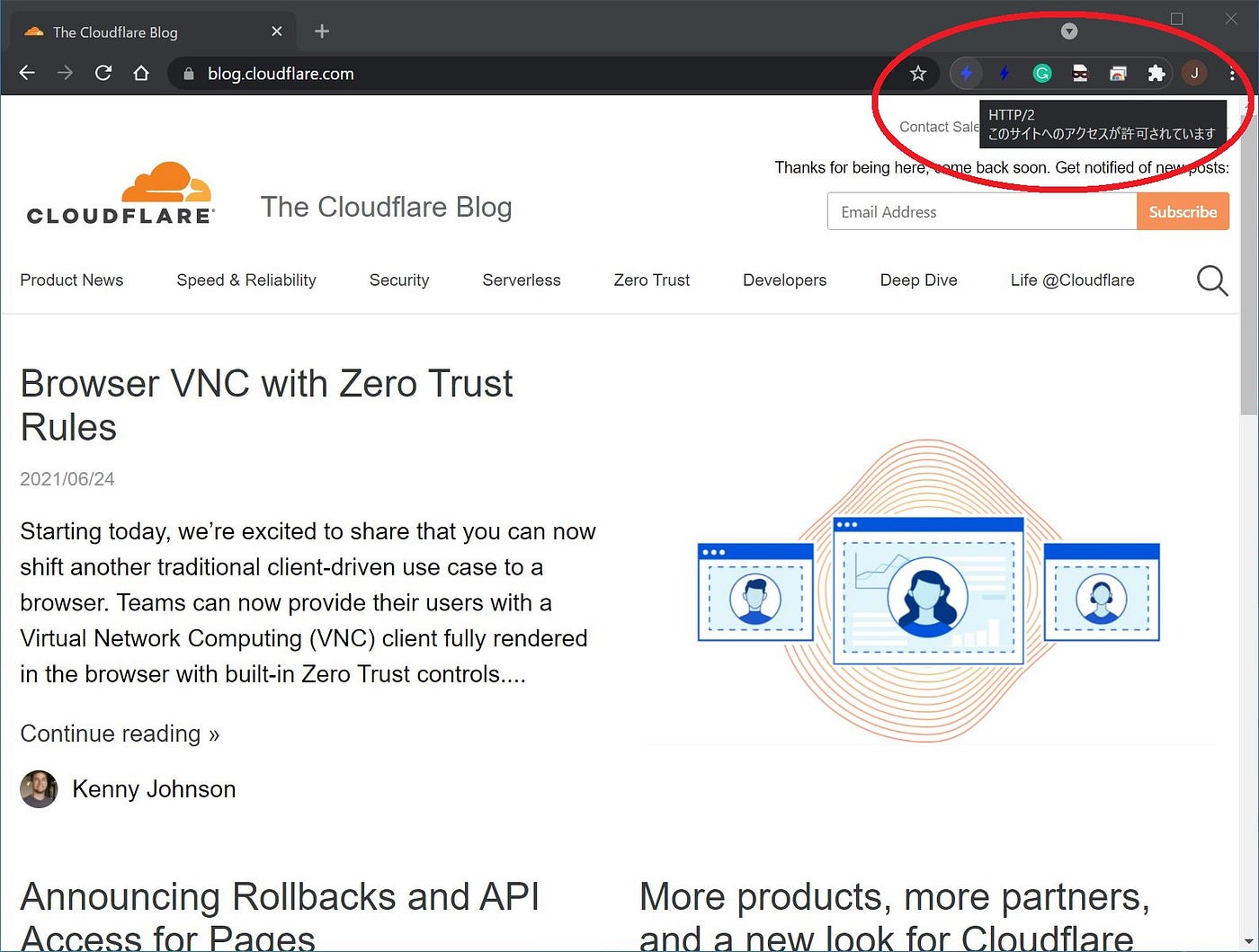Click the orange Subscribe button

1183,212
